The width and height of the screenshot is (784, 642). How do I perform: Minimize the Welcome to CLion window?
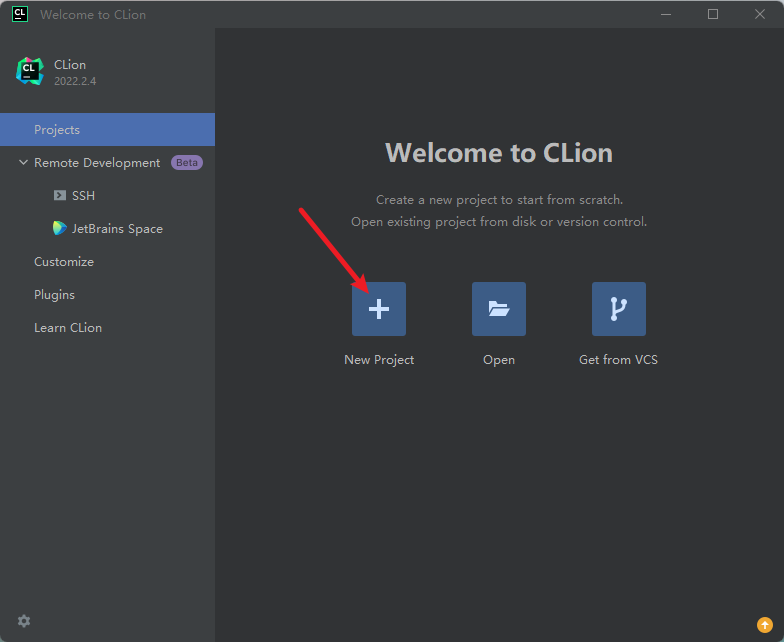tap(666, 14)
